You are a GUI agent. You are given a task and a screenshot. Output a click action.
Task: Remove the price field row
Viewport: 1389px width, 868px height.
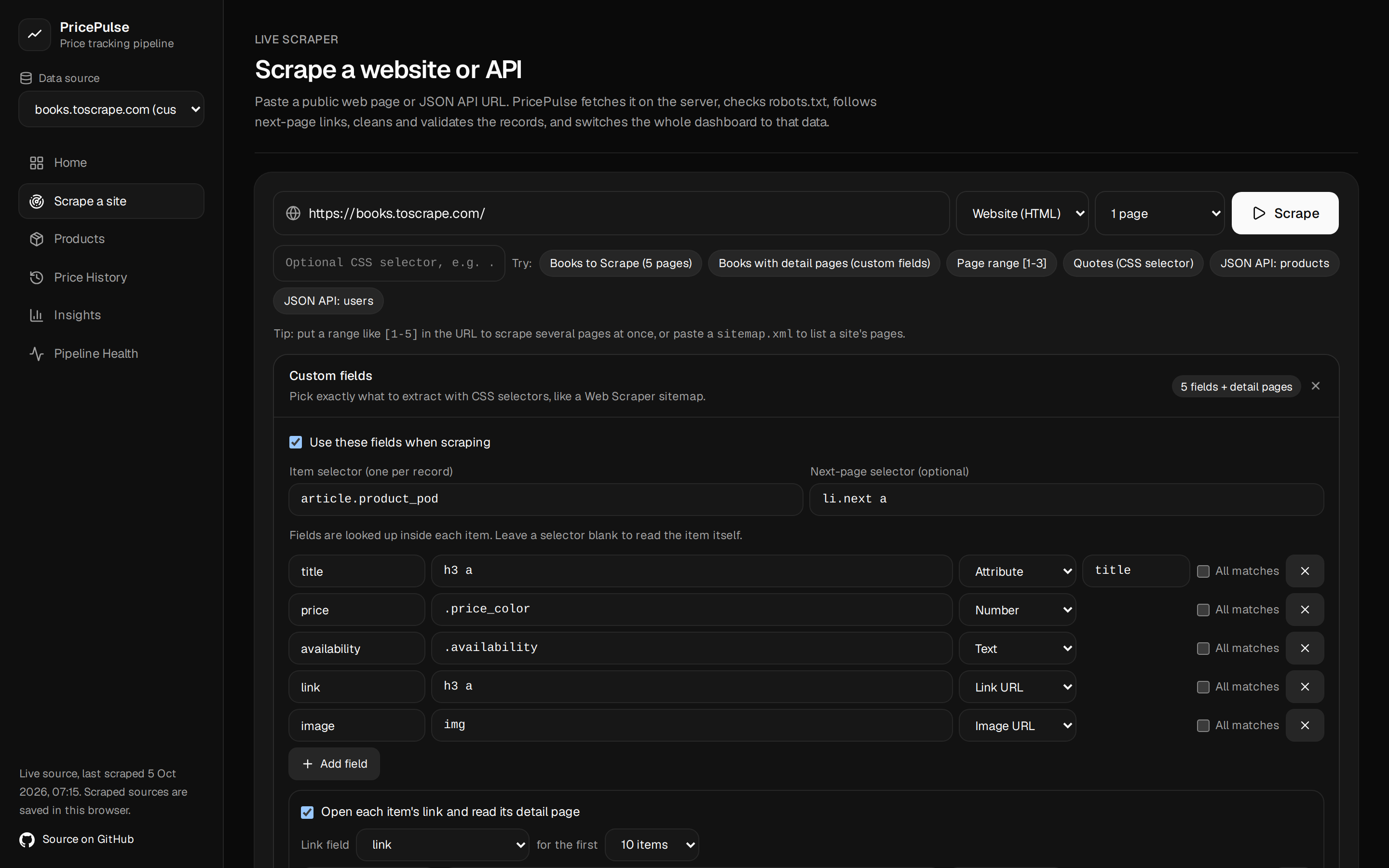[1305, 610]
